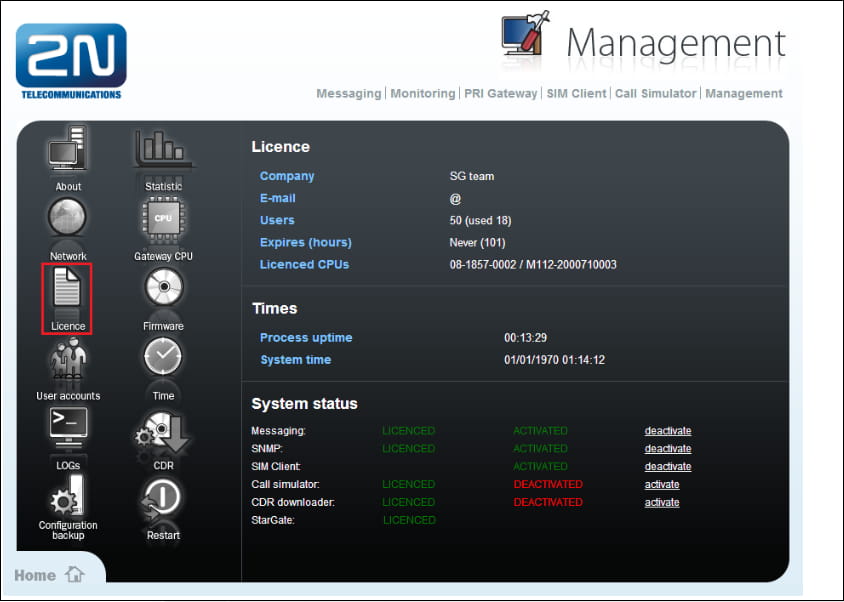
Task: Open the Call Simulator menu item
Action: (656, 94)
